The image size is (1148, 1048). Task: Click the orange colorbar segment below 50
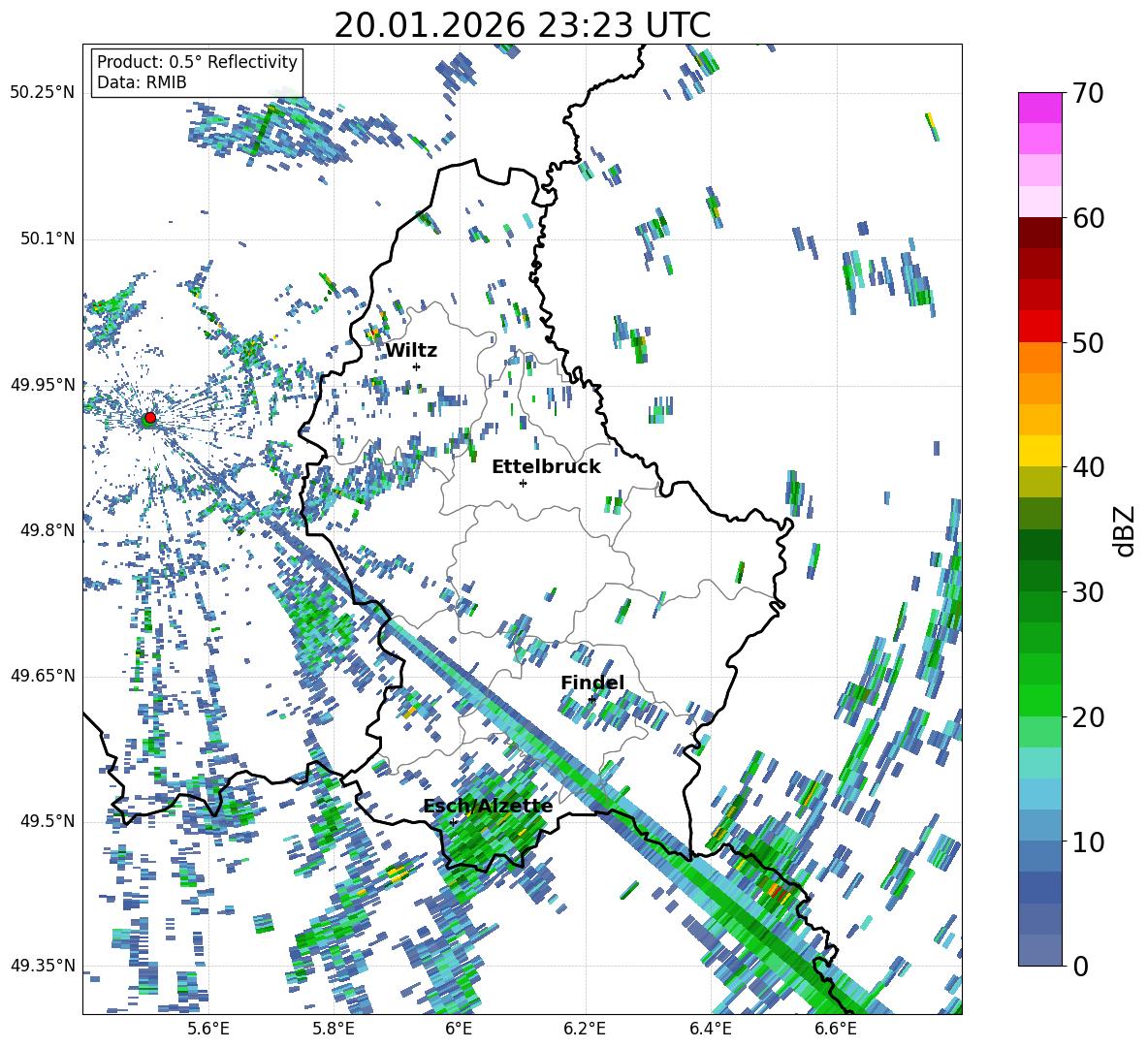pyautogui.click(x=1039, y=357)
